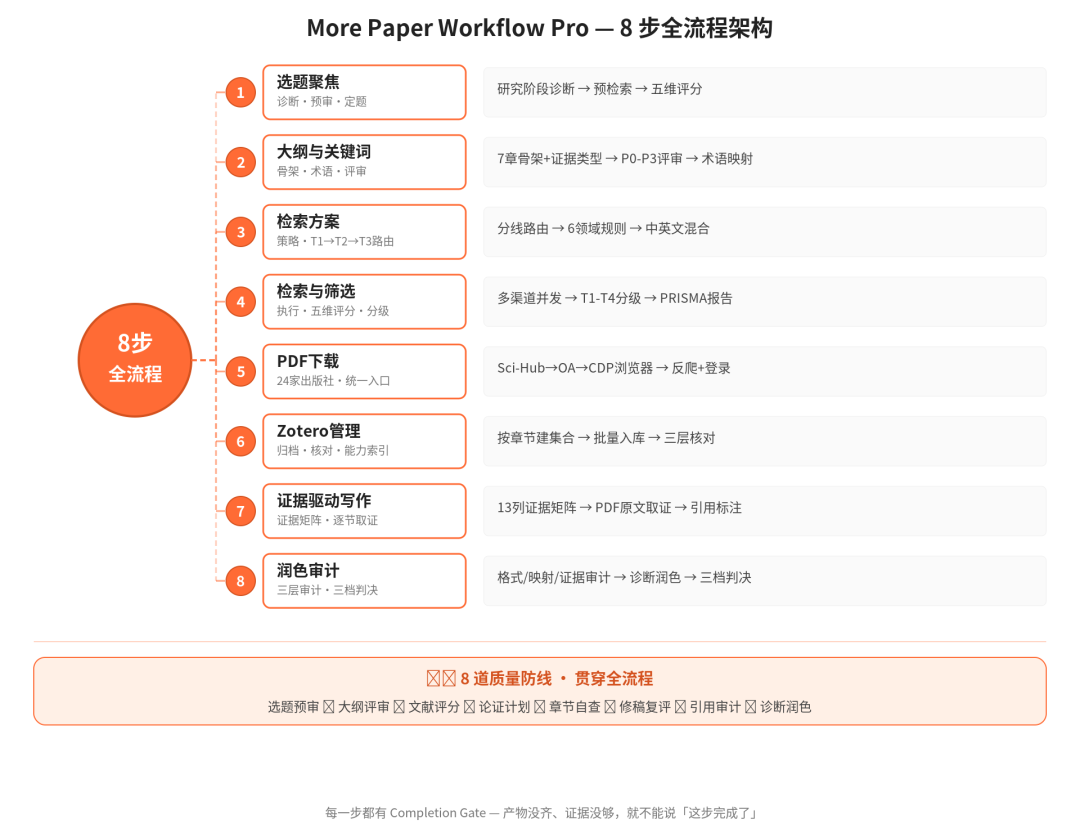Select the 大纲与关键词 step card
1080x833 pixels.
pos(364,162)
